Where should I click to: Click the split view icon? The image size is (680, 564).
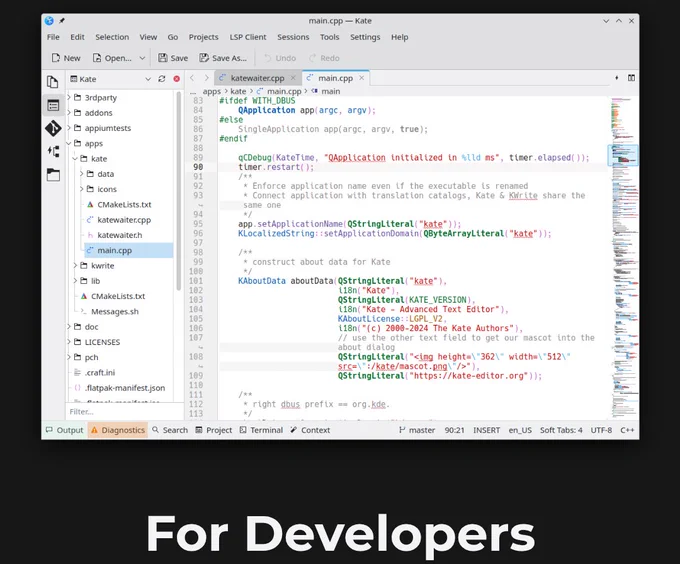(631, 78)
